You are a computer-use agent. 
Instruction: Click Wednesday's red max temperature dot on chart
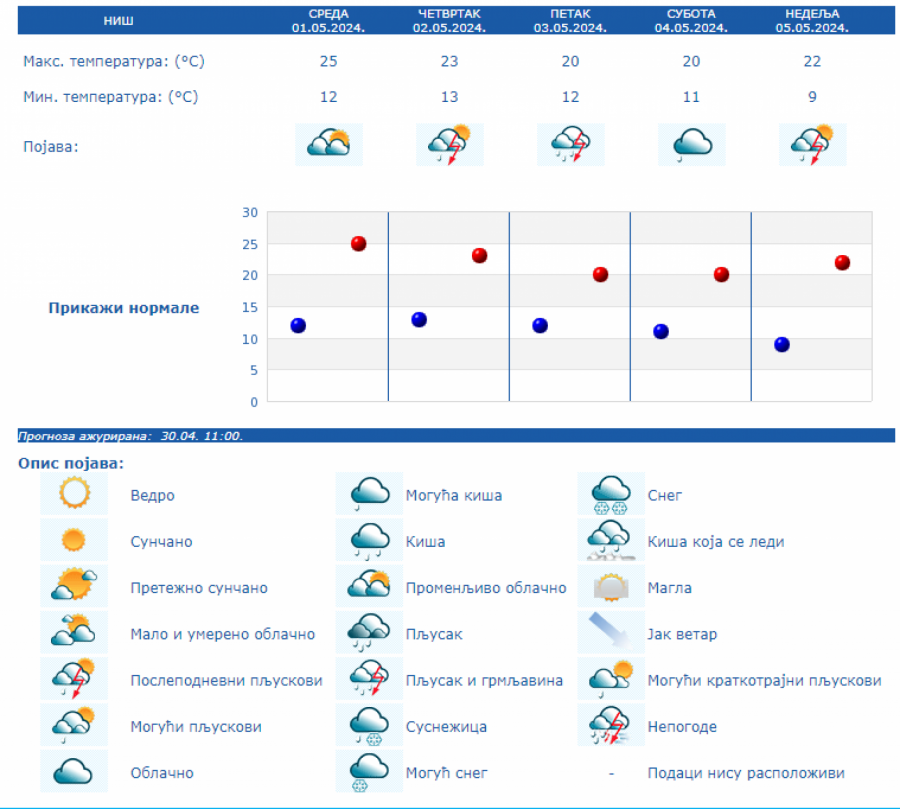point(358,243)
